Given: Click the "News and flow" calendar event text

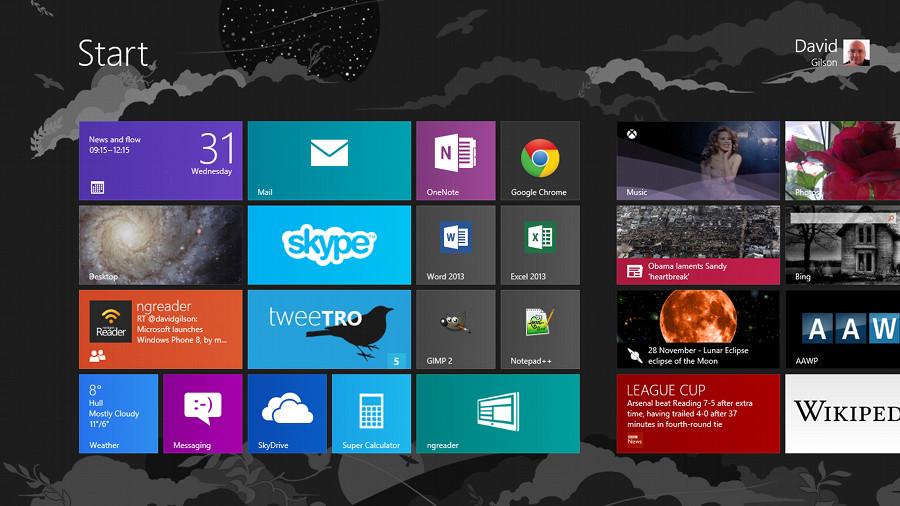Looking at the screenshot, I should (115, 139).
